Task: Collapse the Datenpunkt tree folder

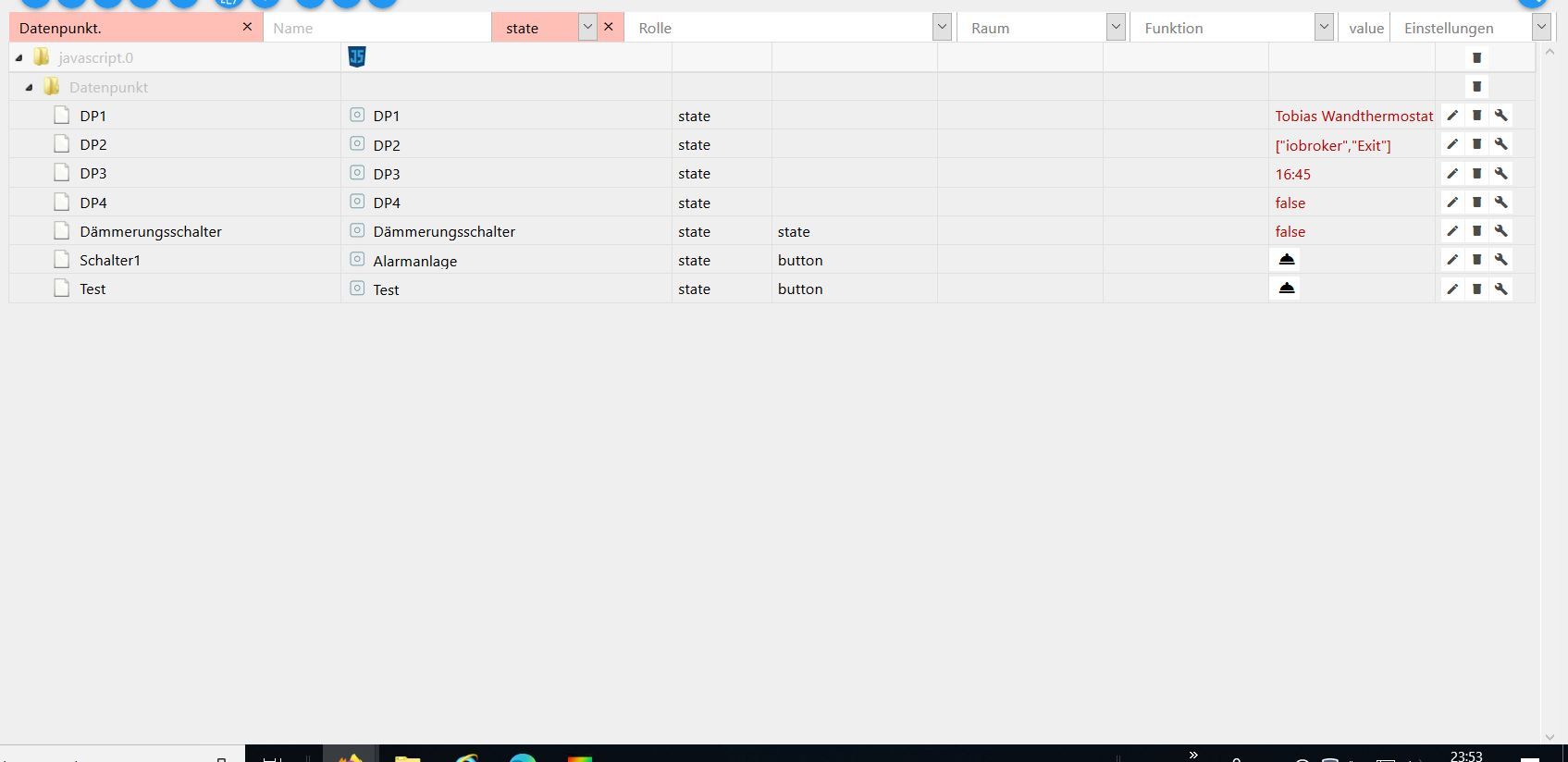Action: click(x=30, y=88)
